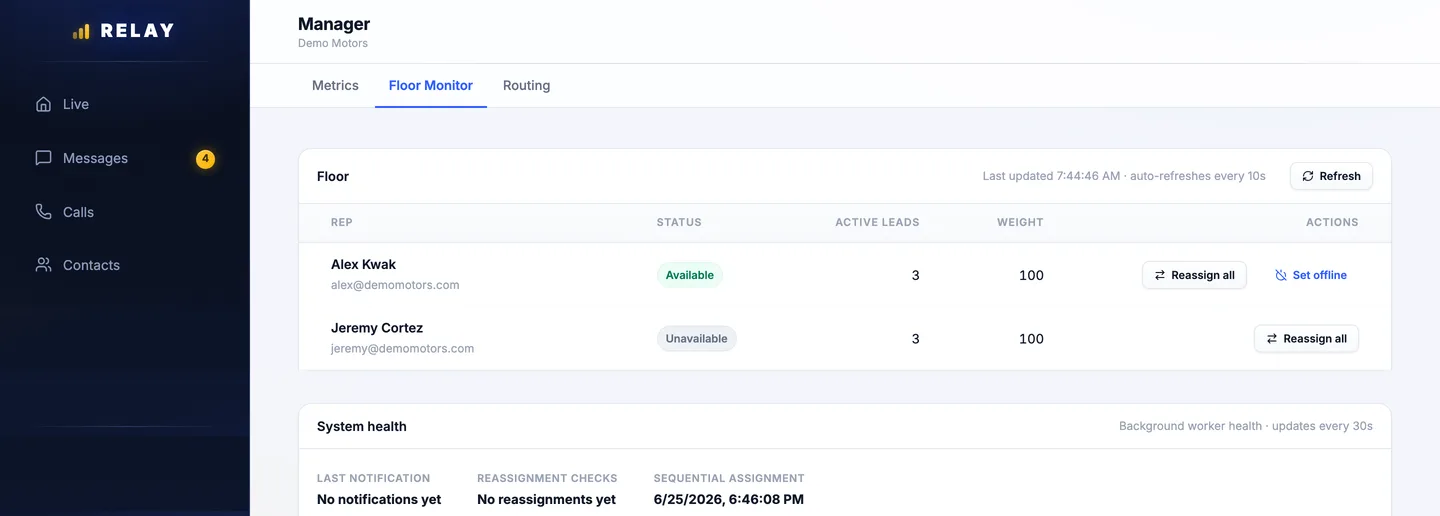Refresh the Floor table

tap(1331, 176)
